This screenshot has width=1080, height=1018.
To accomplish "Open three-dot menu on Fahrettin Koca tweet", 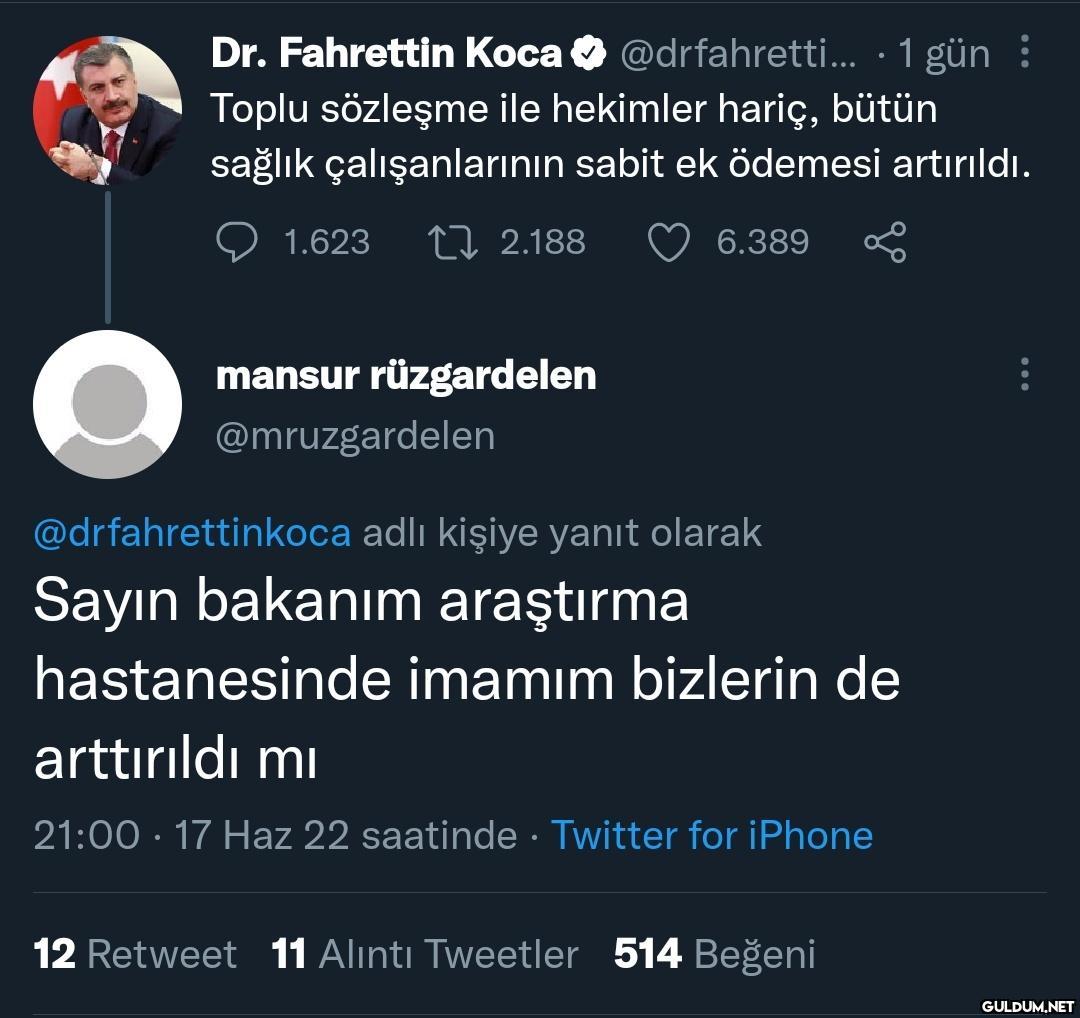I will pyautogui.click(x=1024, y=52).
